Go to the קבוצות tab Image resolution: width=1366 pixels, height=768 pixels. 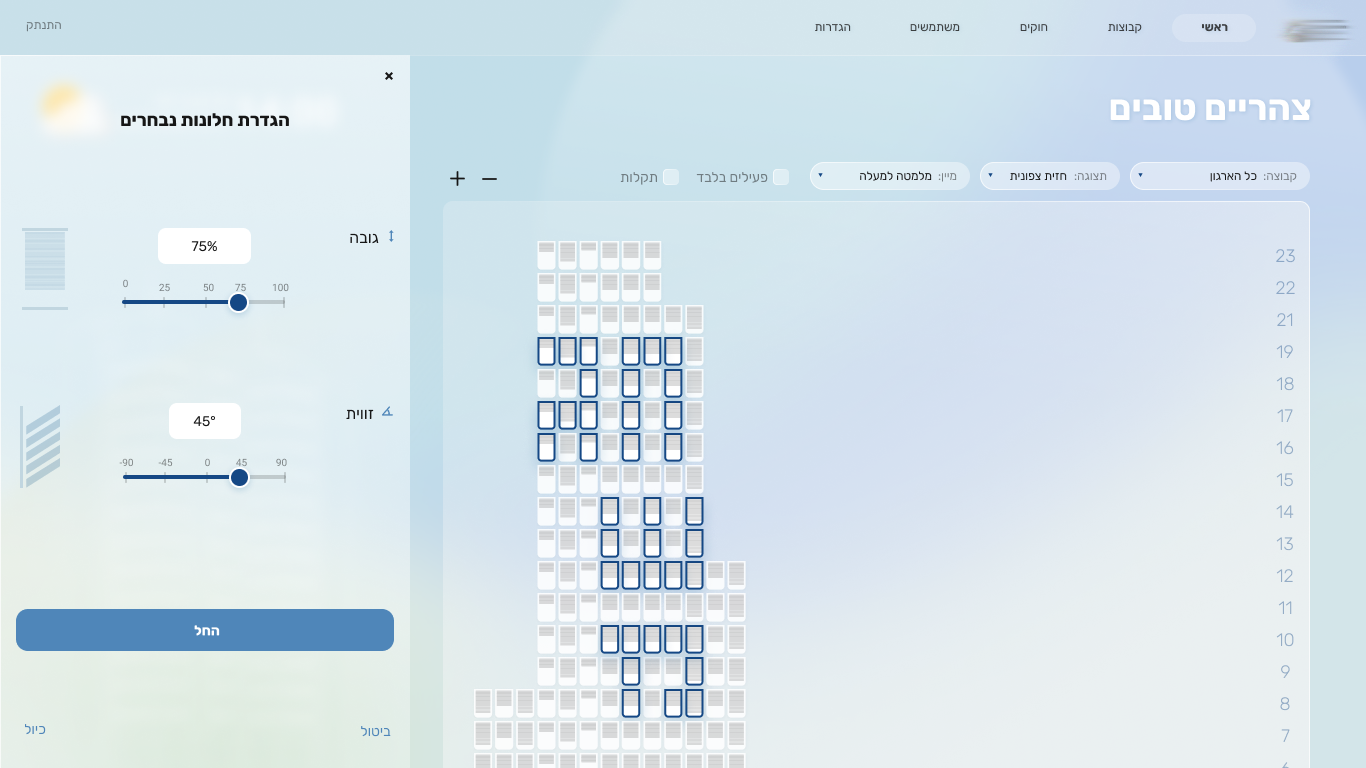click(x=1125, y=27)
